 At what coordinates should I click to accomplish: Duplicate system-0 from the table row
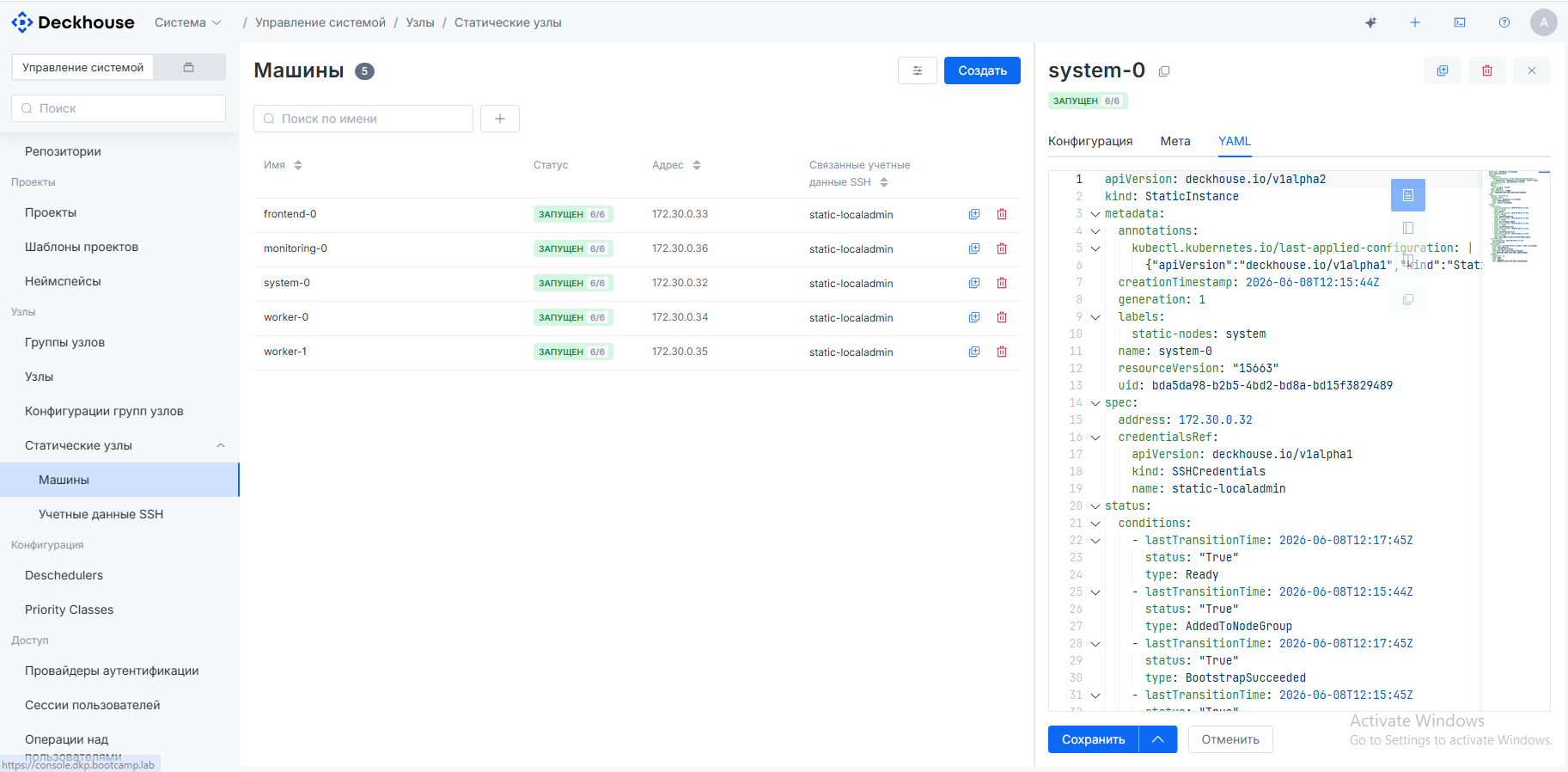pyautogui.click(x=974, y=283)
